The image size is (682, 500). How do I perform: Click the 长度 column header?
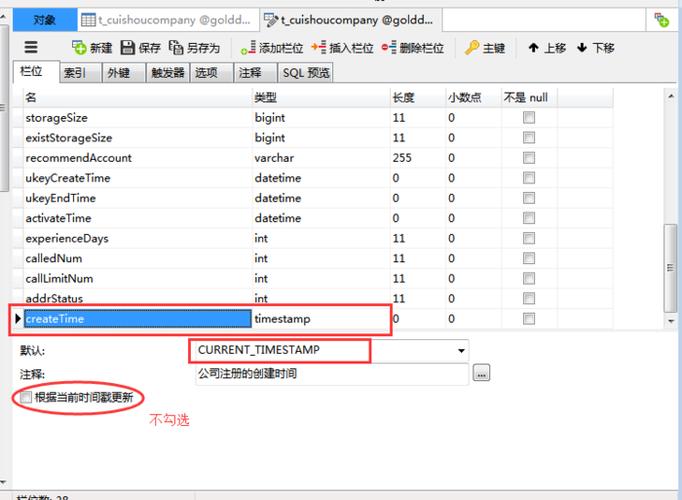click(x=418, y=97)
